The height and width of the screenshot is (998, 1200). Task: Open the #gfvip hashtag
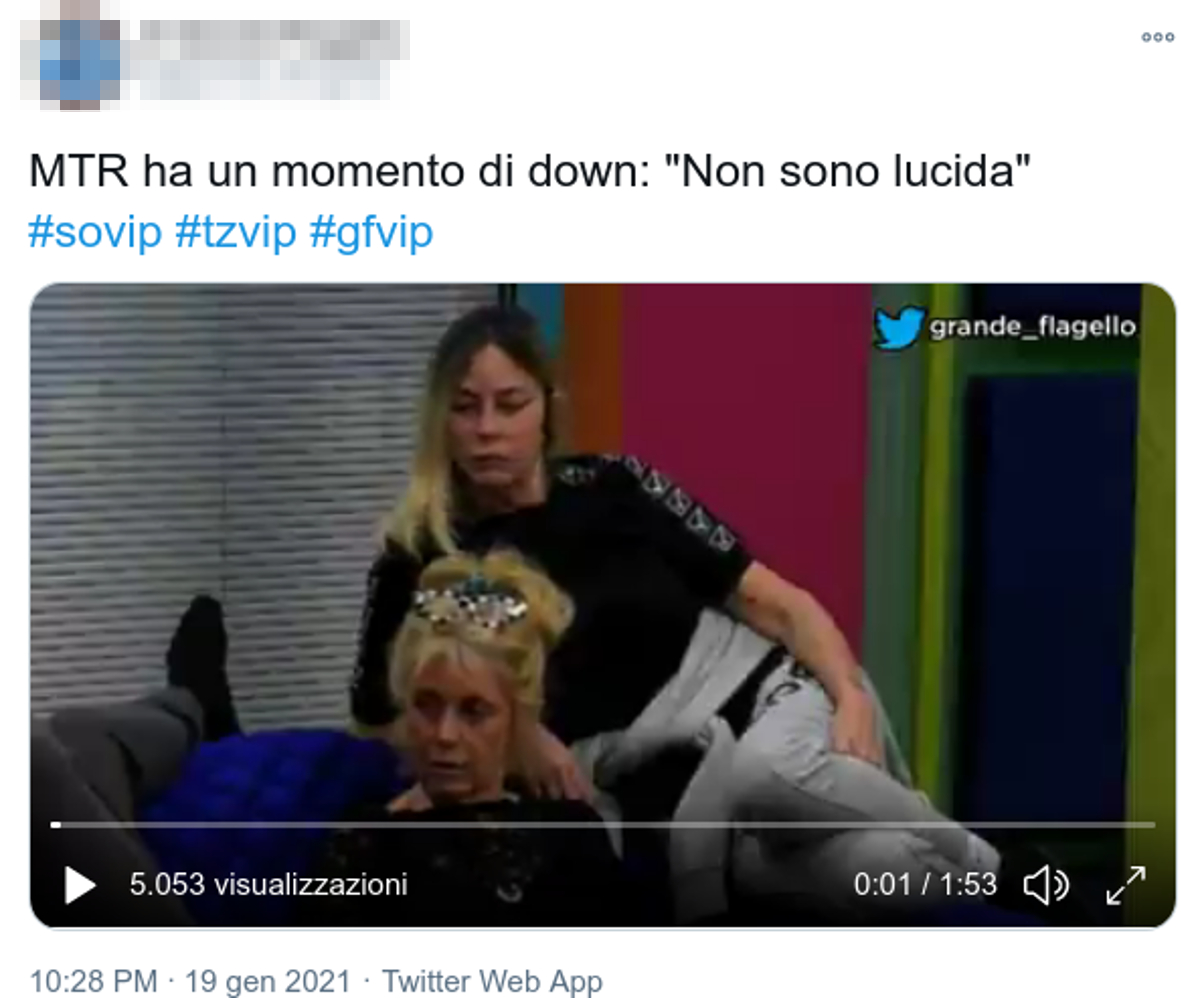pyautogui.click(x=371, y=232)
